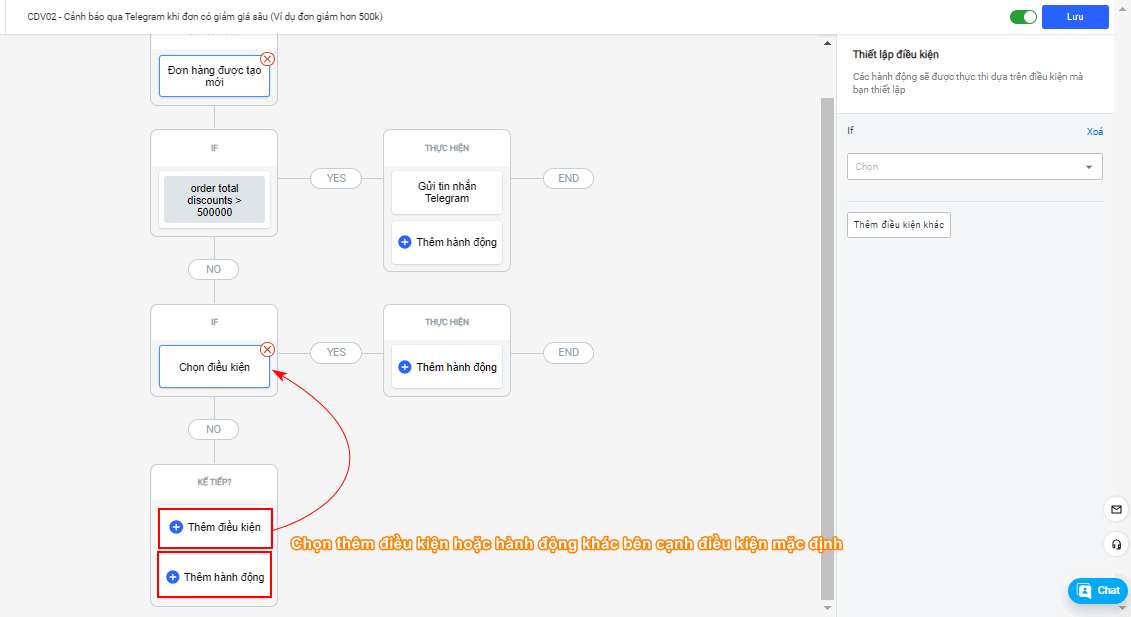This screenshot has height=617, width=1131.
Task: Click the canvas vertical scrollbar
Action: (826, 340)
